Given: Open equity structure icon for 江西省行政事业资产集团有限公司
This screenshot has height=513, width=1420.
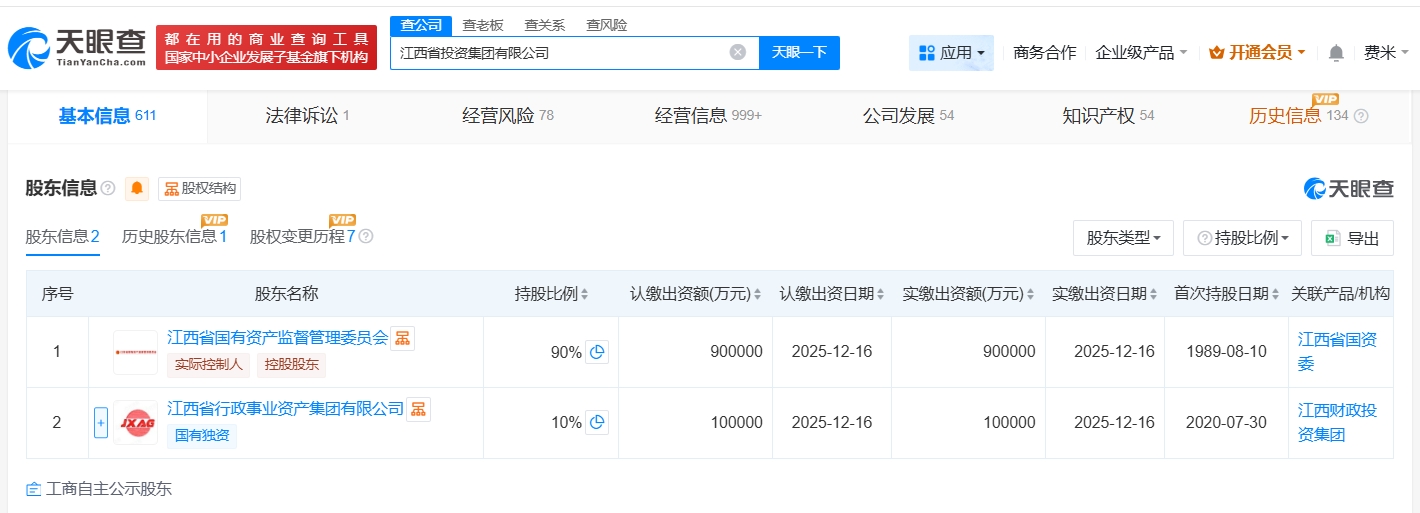Looking at the screenshot, I should pyautogui.click(x=418, y=408).
